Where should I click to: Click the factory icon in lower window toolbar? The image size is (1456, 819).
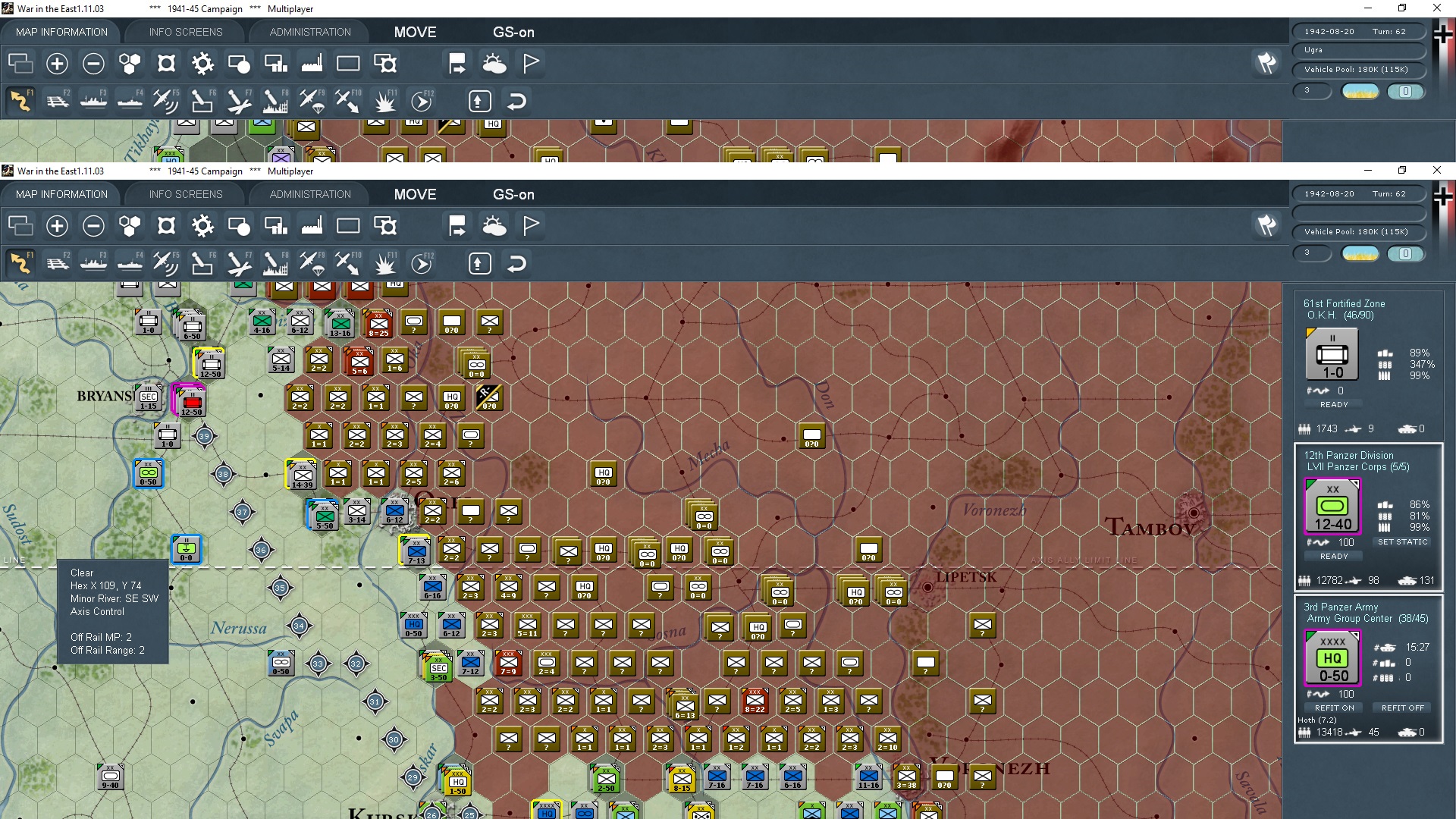coord(312,226)
